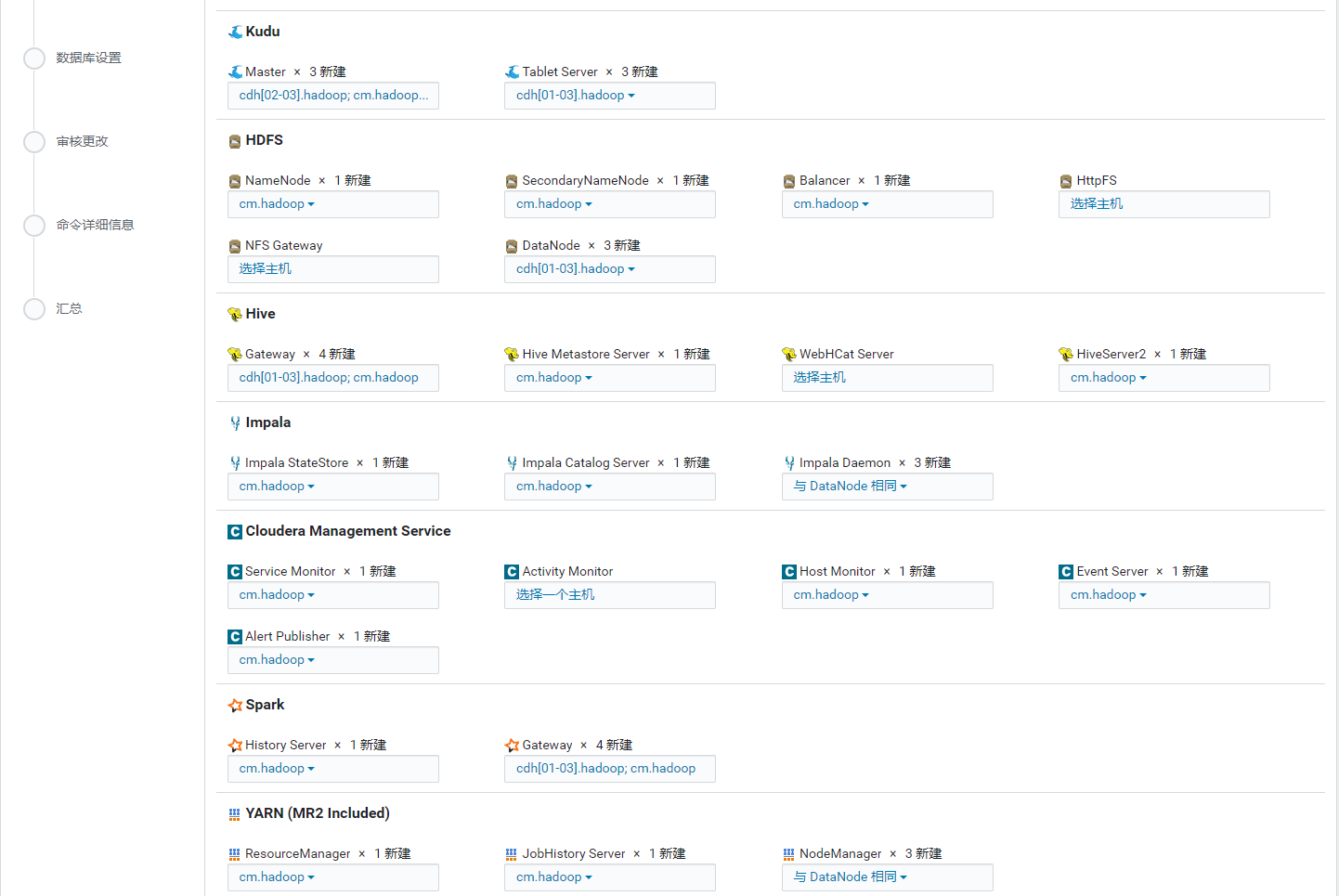Click Spark Gateway hosts link
The width and height of the screenshot is (1339, 896).
[606, 769]
